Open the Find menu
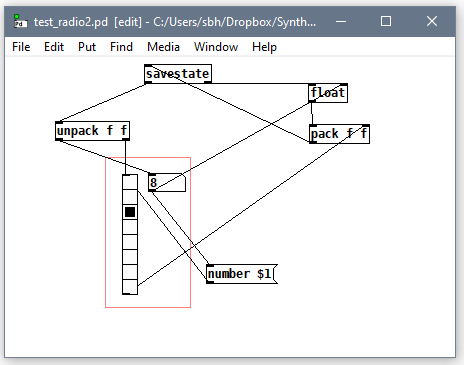The image size is (464, 365). pyautogui.click(x=121, y=47)
